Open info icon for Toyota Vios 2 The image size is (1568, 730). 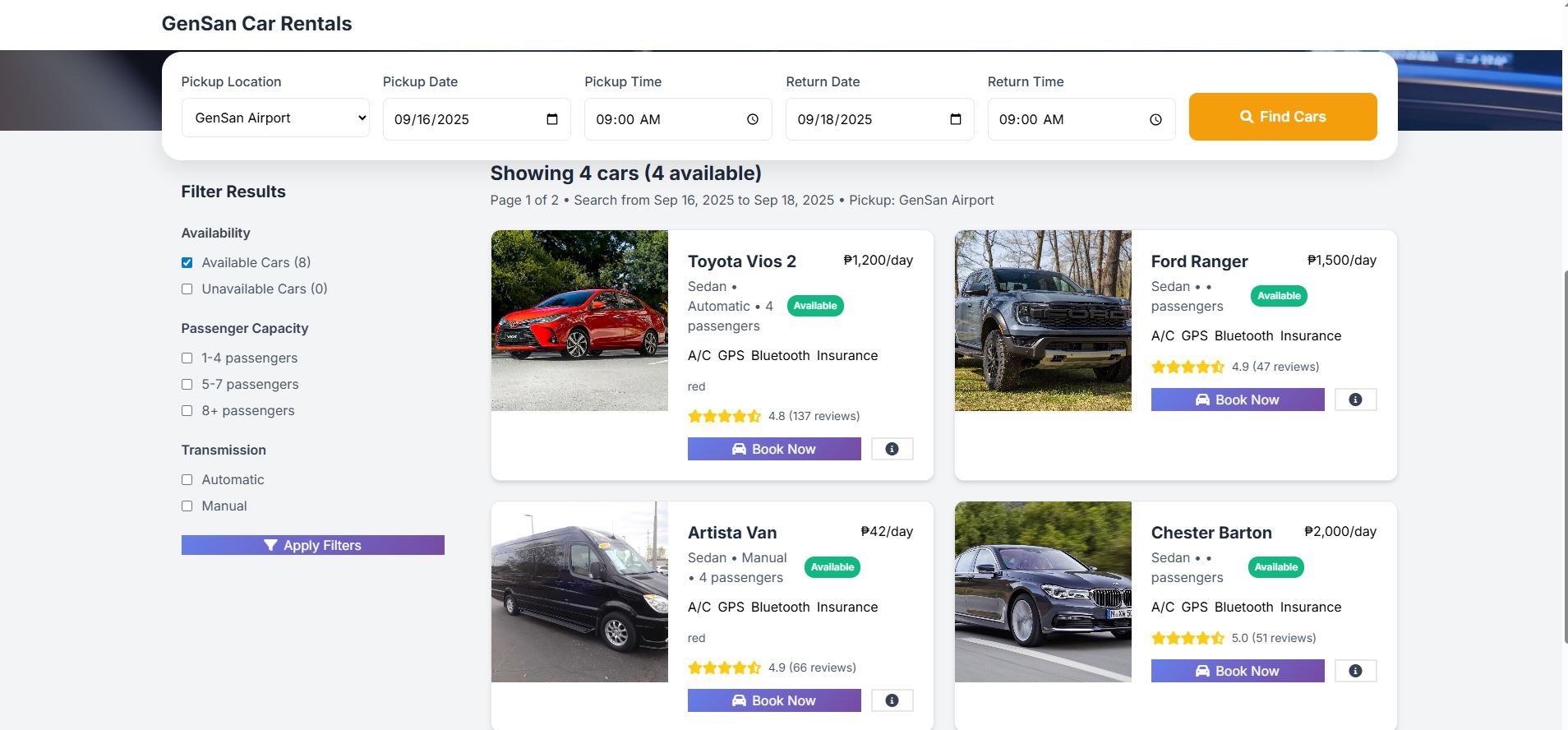(x=892, y=449)
